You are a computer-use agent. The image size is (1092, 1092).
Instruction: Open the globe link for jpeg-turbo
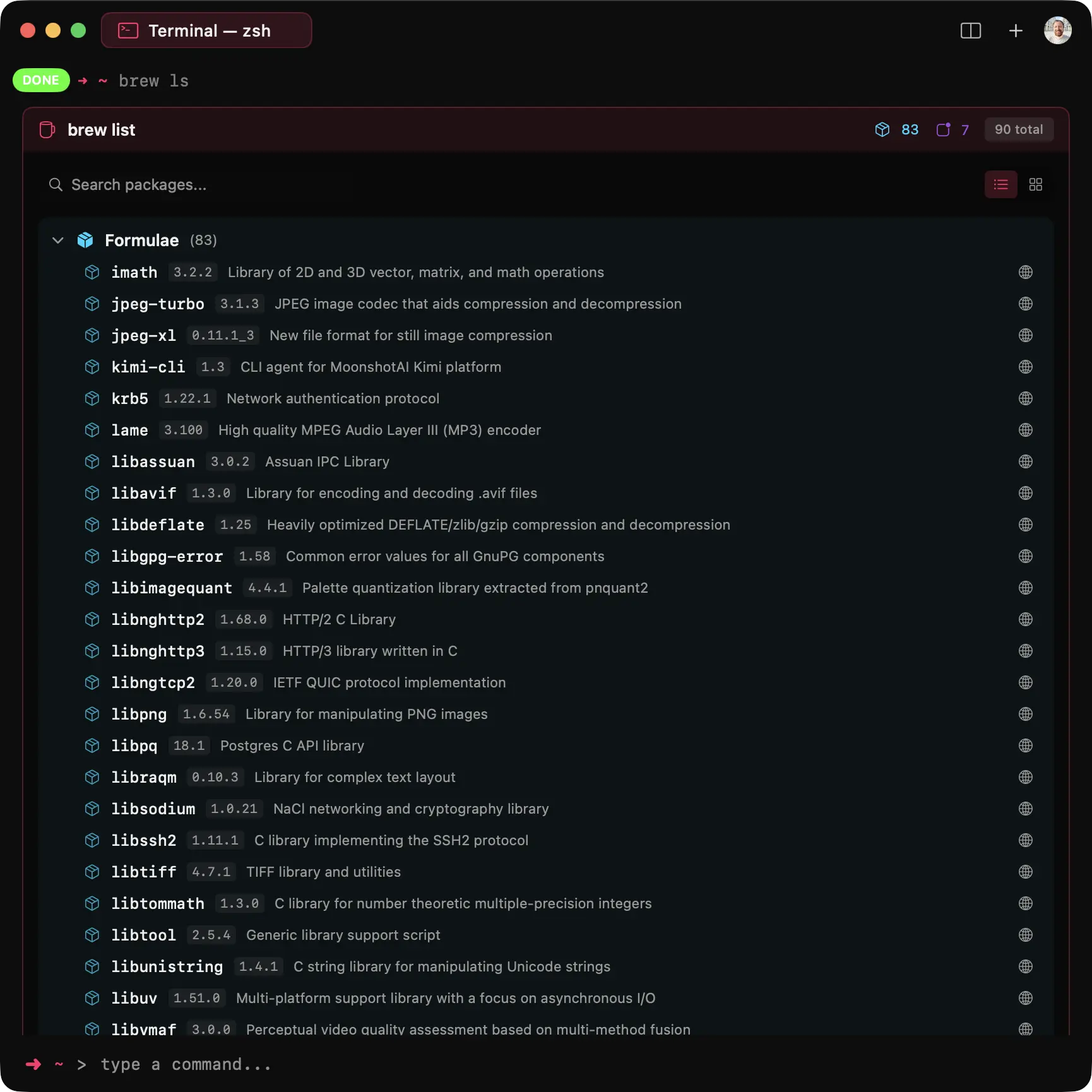pos(1025,304)
